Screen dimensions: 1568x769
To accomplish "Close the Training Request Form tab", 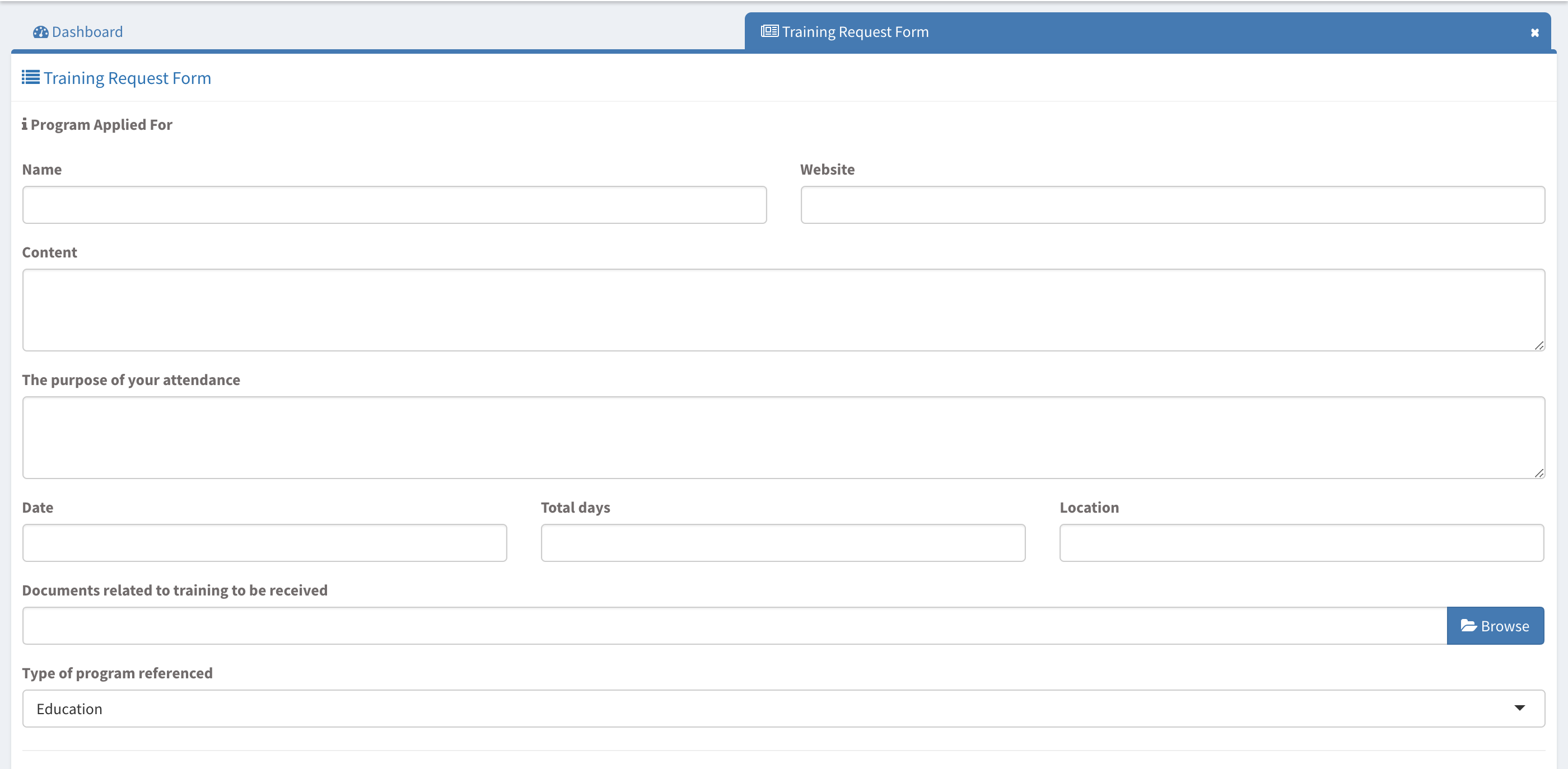I will pos(1534,33).
